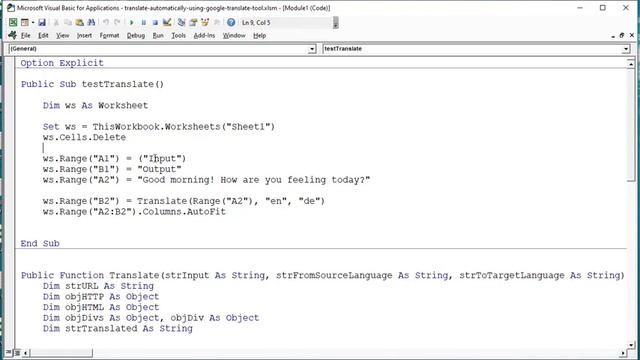The height and width of the screenshot is (360, 640).
Task: Click the vertical scrollbar thumb
Action: (631, 125)
